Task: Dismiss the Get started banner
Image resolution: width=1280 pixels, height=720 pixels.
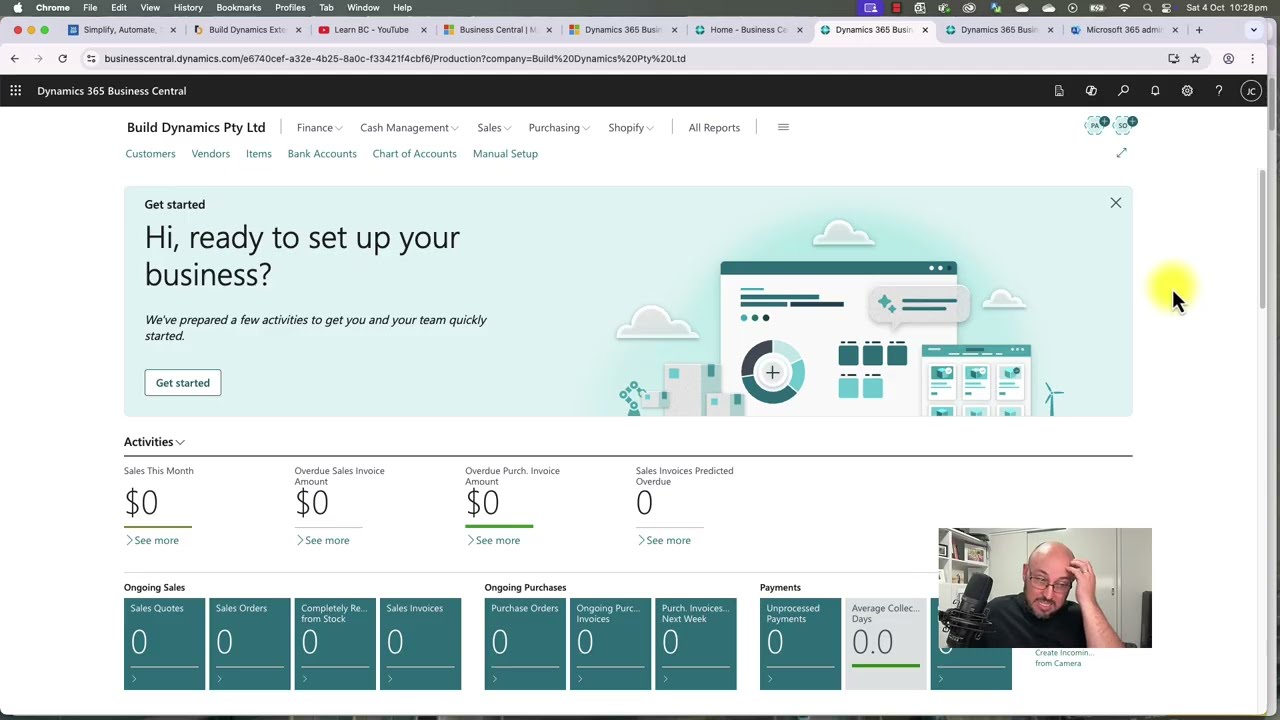Action: tap(1116, 203)
